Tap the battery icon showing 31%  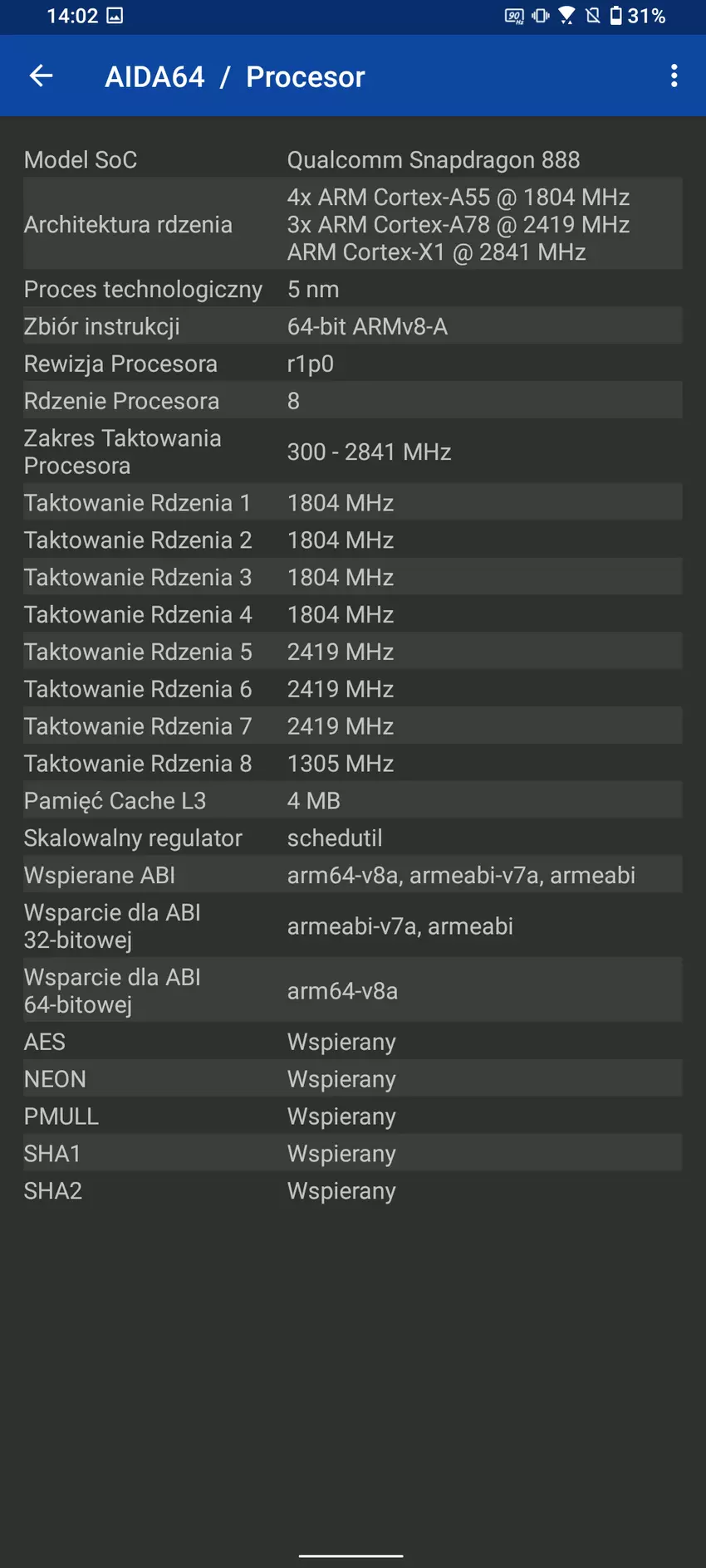point(616,16)
